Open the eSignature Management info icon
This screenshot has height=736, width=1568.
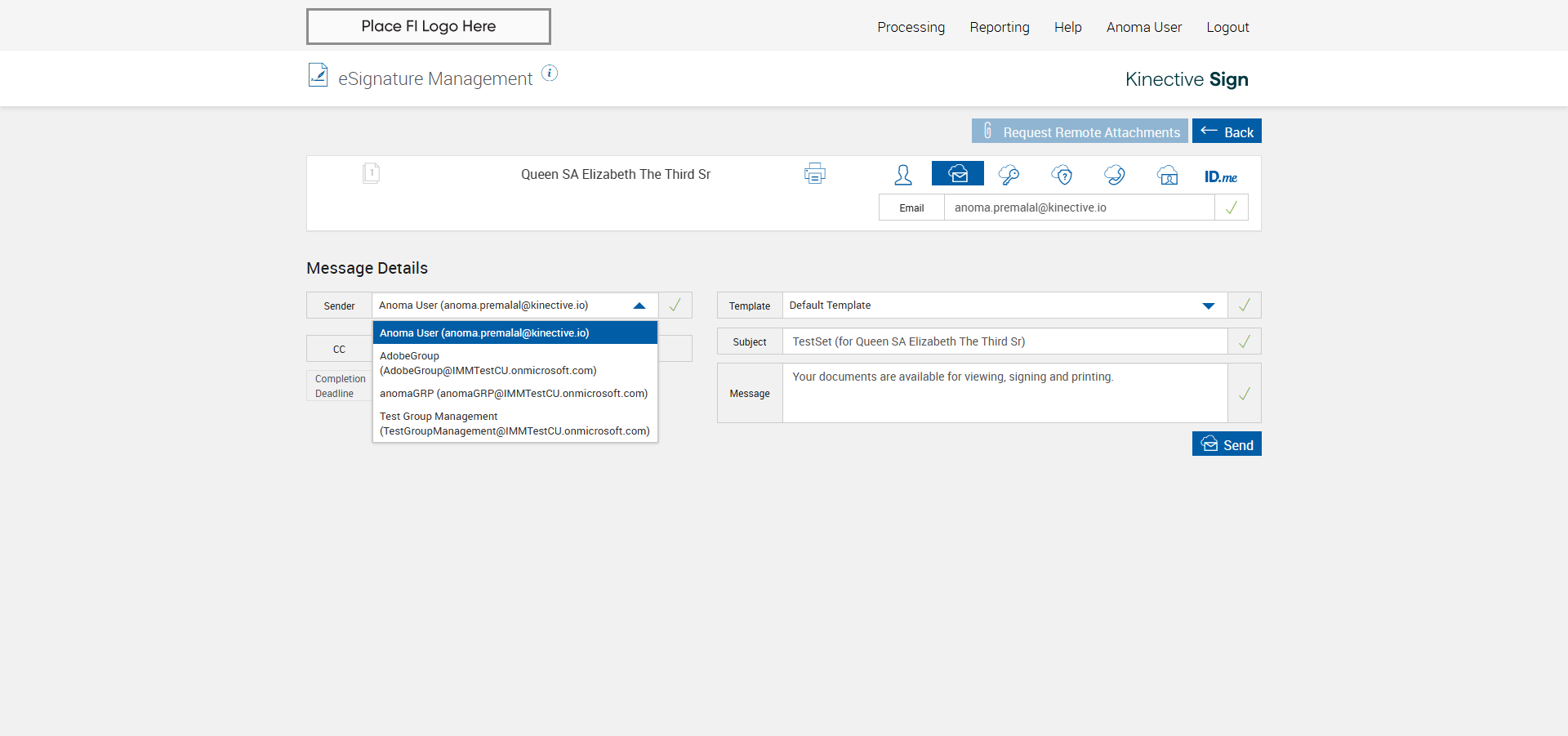550,74
